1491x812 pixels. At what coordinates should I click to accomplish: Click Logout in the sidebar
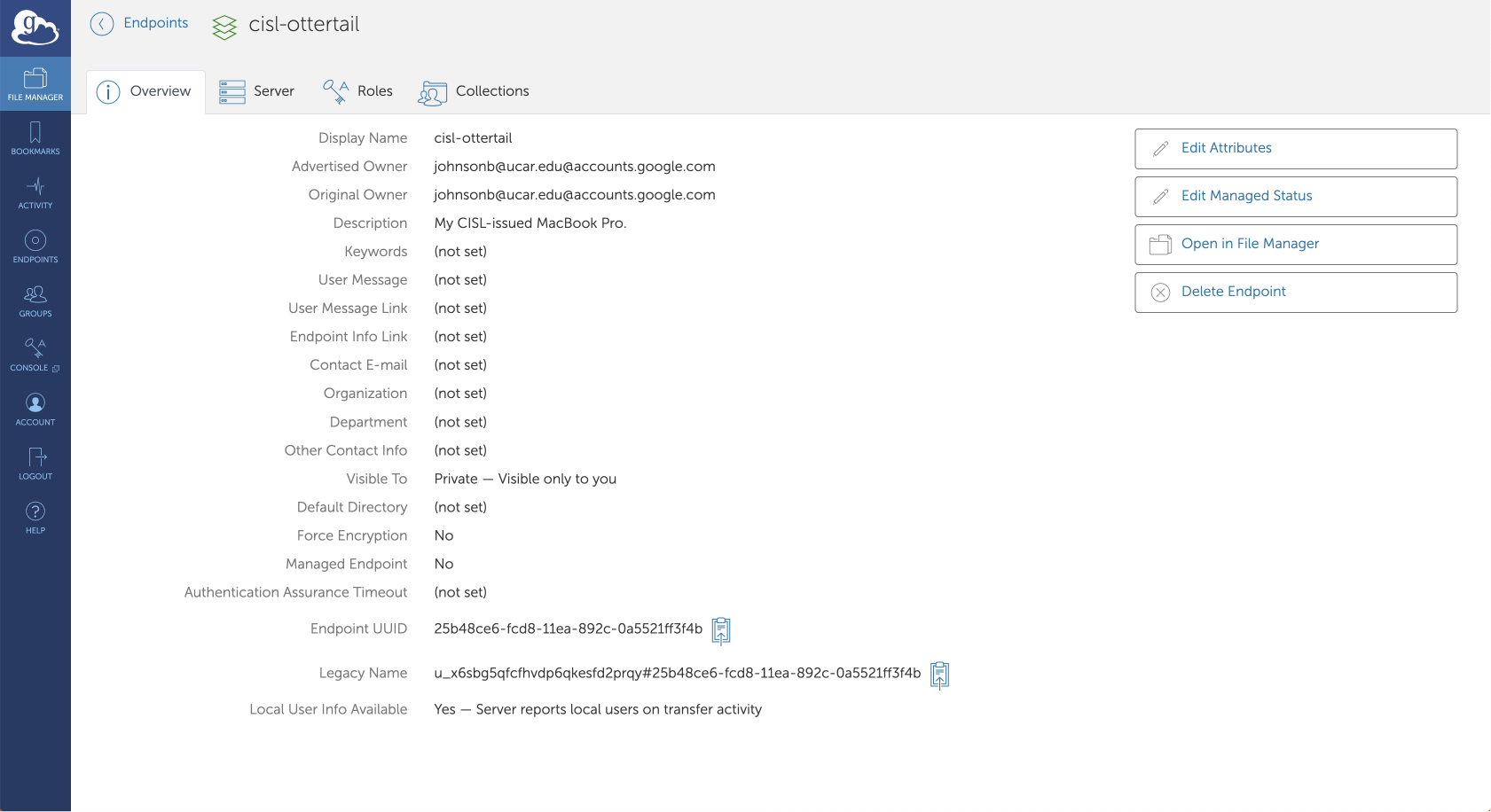[x=35, y=464]
